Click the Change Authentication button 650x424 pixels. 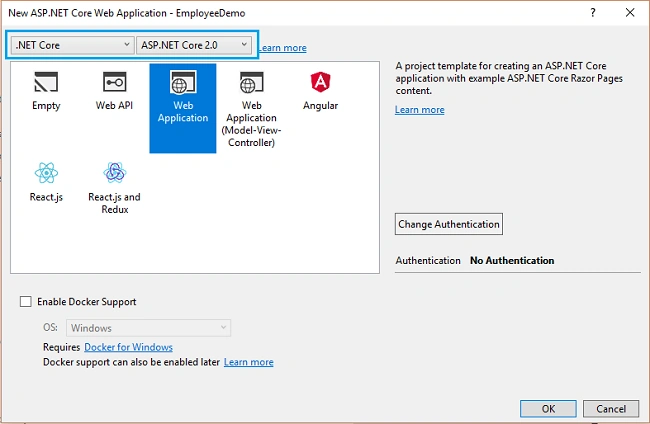coord(449,224)
